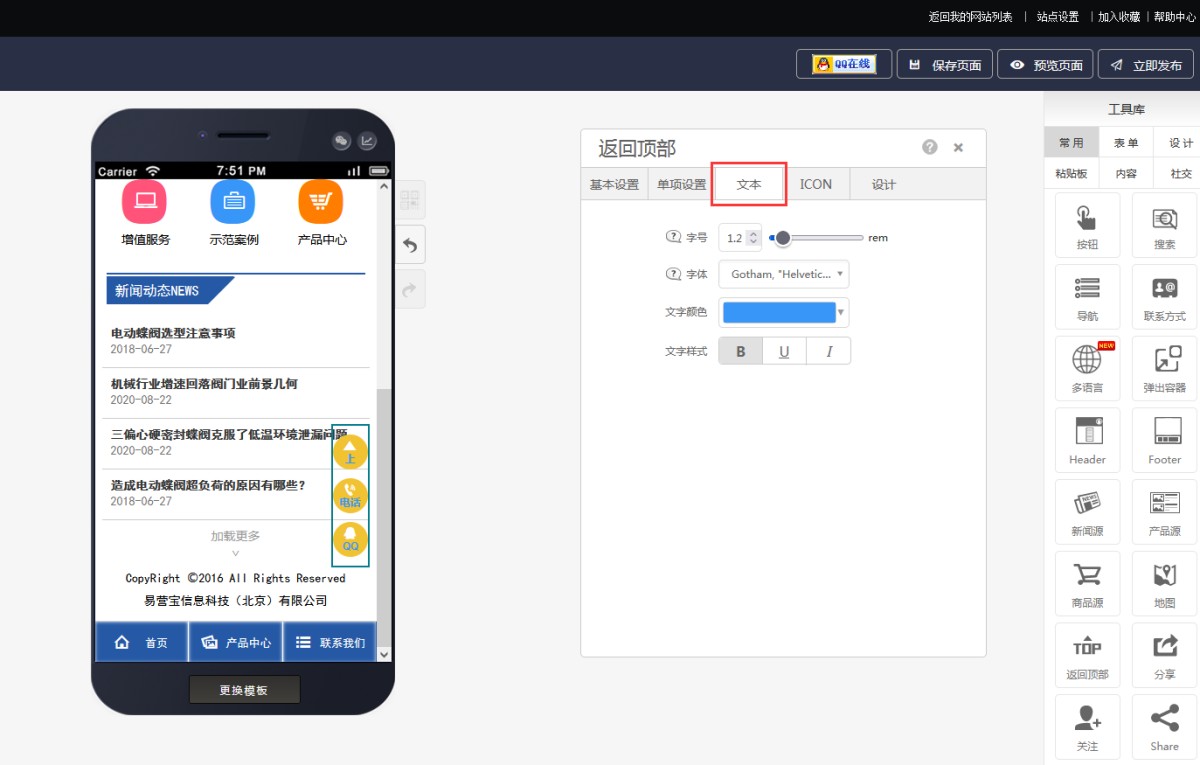The image size is (1200, 765).
Task: Click chat bubble icon on phone frame
Action: point(341,141)
